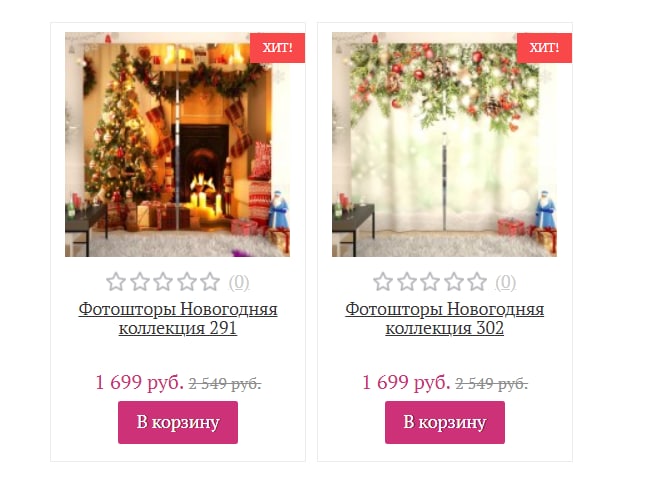Give collection 302 a five-star rating
Viewport: 660px width, 480px height.
(x=477, y=282)
